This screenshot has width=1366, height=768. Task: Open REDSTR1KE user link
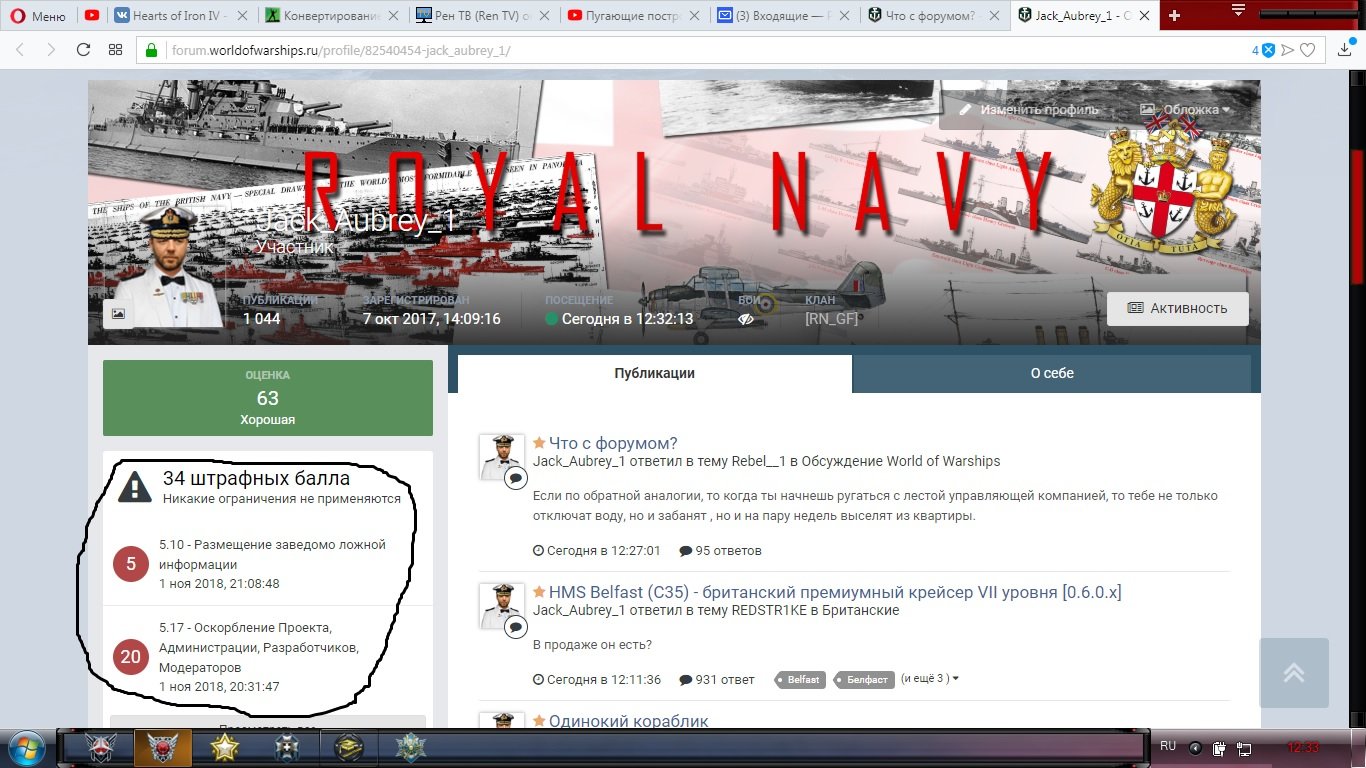[771, 610]
